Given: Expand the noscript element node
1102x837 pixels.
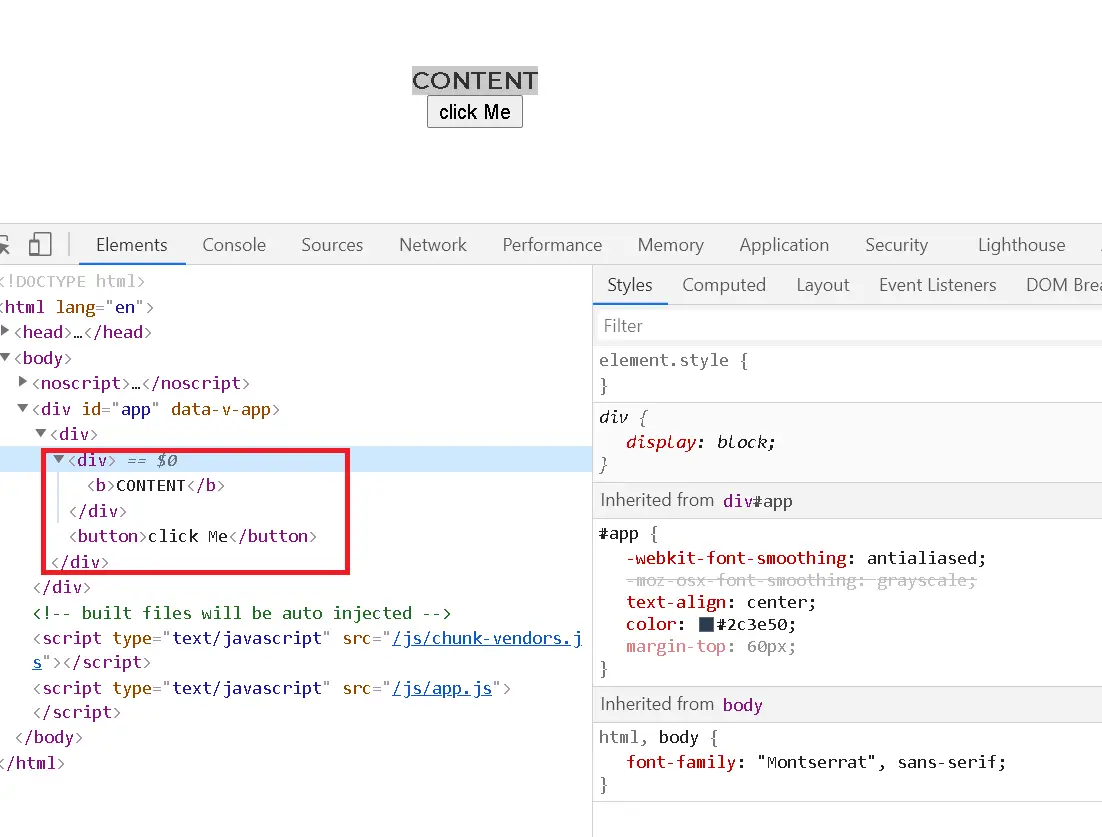Looking at the screenshot, I should pos(23,382).
